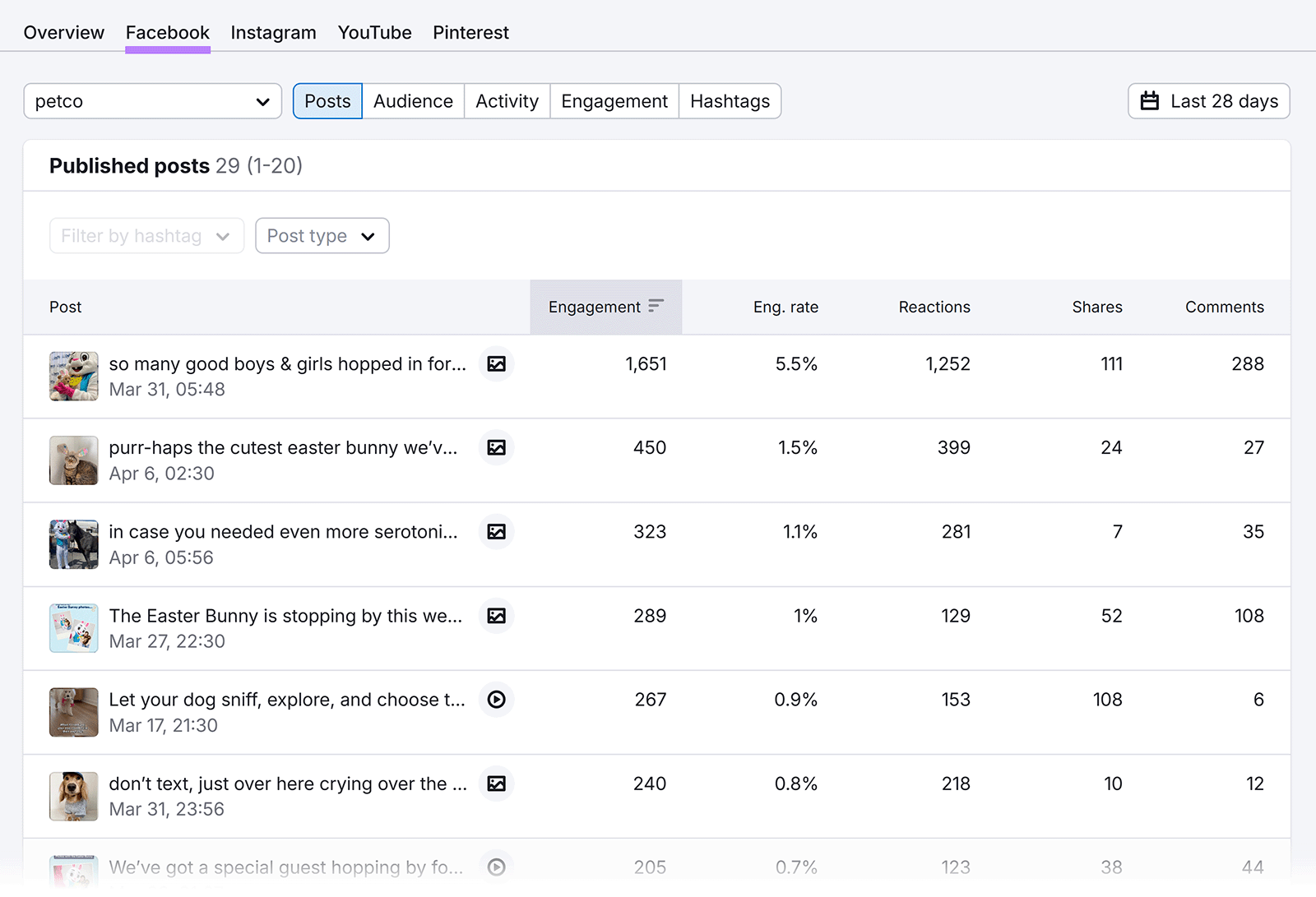Image resolution: width=1316 pixels, height=897 pixels.
Task: Click the video indicator icon on the dog sniff post
Action: [x=496, y=700]
